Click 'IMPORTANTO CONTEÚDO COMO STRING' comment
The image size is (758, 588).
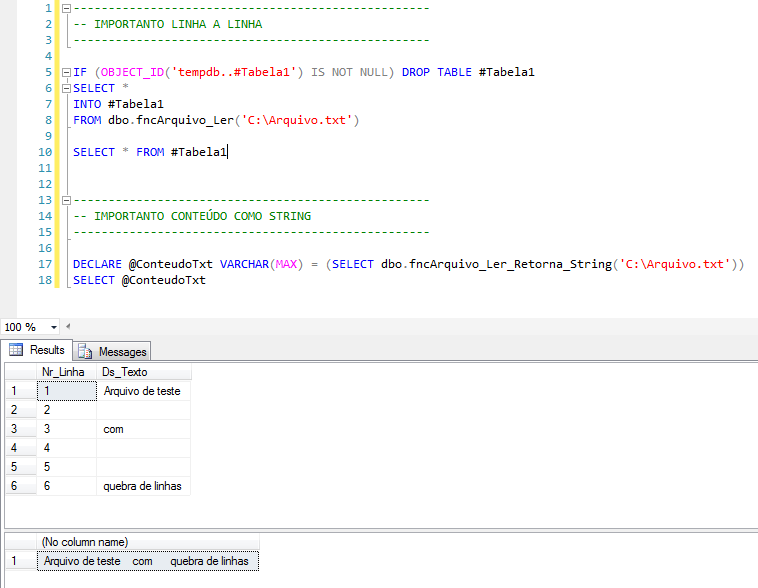click(203, 216)
